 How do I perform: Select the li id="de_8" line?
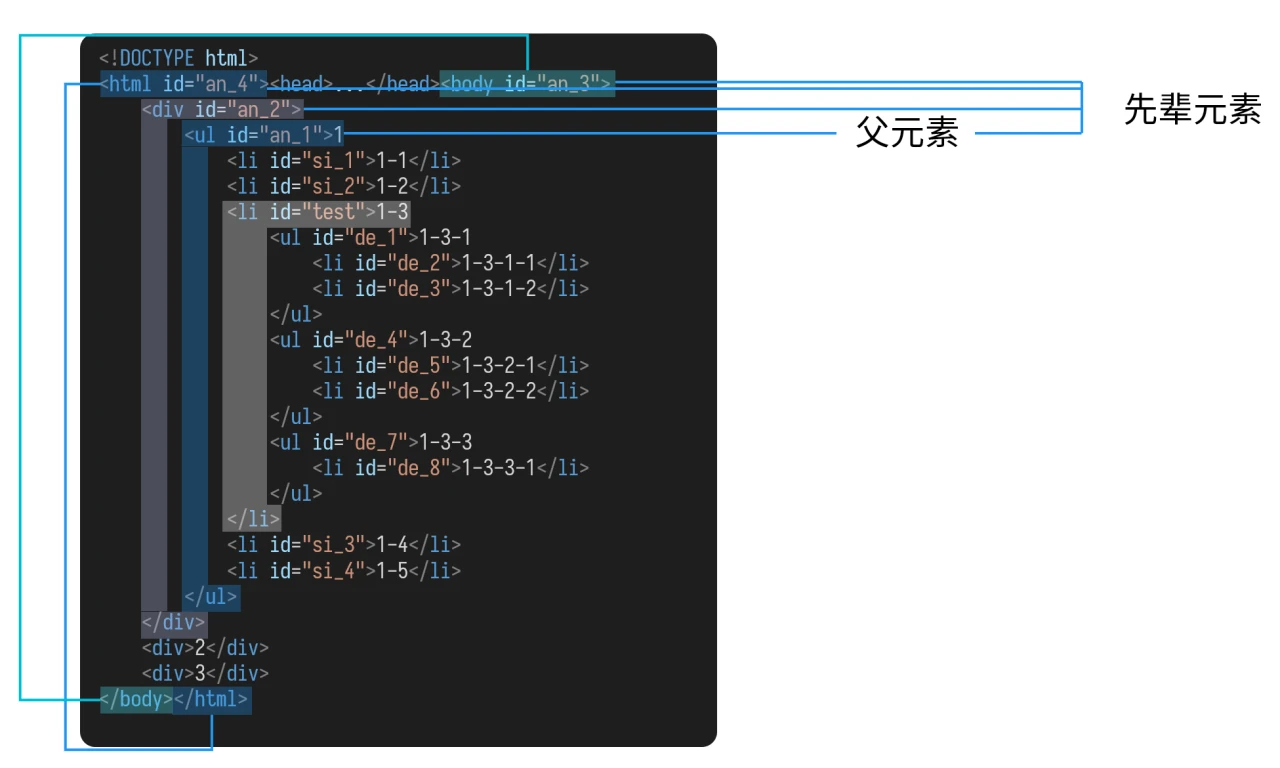pos(450,467)
